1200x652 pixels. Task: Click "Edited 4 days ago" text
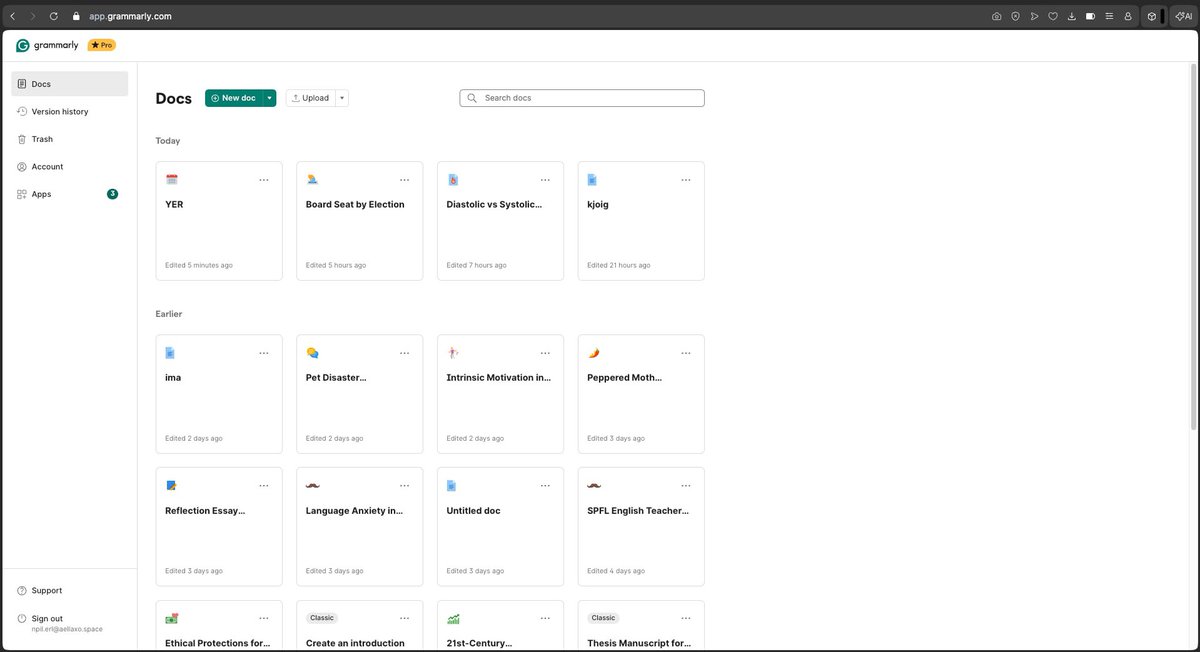click(616, 571)
